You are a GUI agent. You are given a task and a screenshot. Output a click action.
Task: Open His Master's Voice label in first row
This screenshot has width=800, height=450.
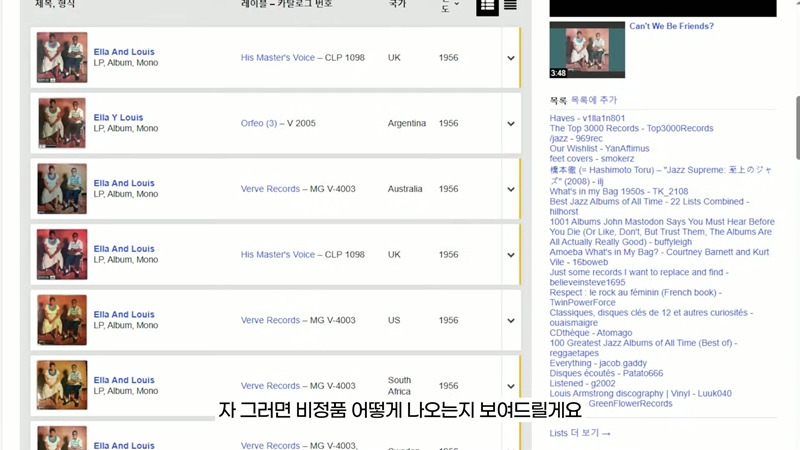pos(278,58)
